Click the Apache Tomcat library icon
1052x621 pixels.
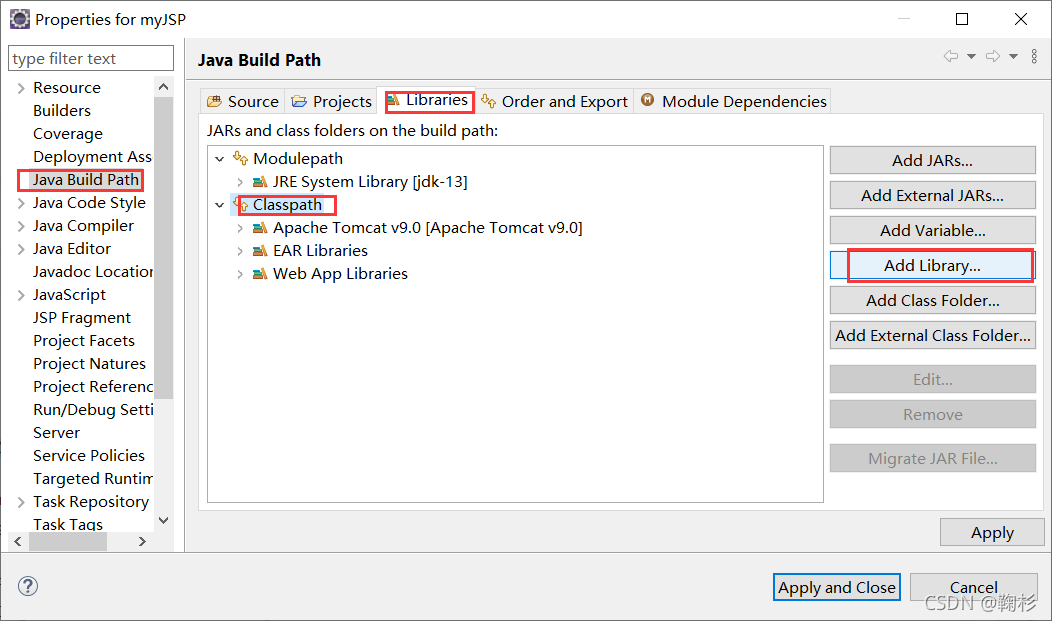pyautogui.click(x=260, y=228)
